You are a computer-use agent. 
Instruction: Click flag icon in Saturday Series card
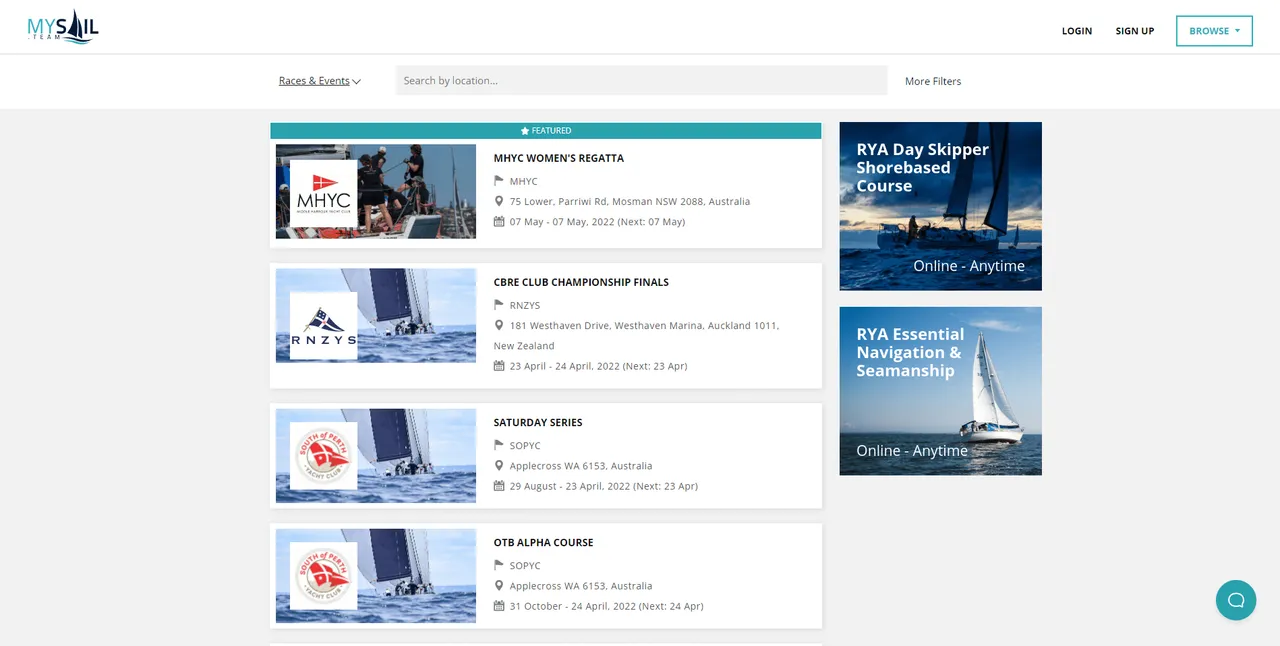(499, 445)
